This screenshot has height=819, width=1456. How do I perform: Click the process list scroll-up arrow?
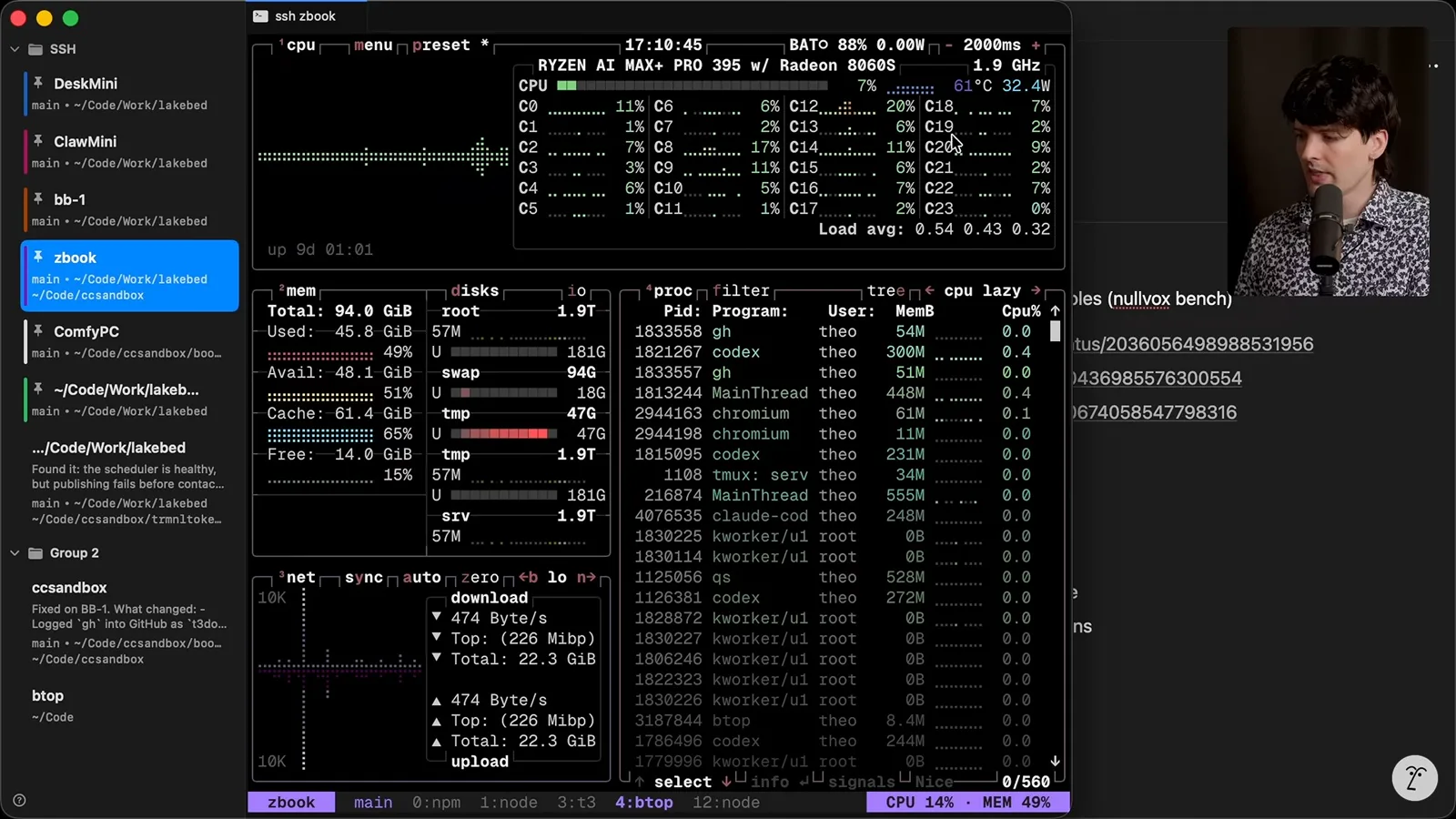1055,310
